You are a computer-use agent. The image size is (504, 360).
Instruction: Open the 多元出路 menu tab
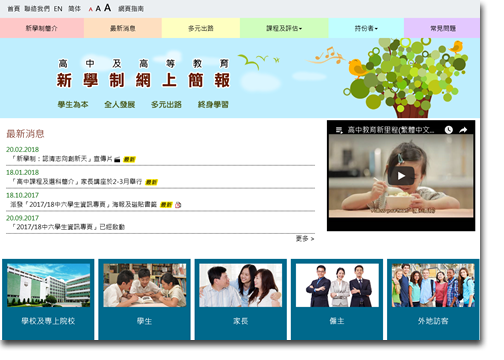coord(201,28)
